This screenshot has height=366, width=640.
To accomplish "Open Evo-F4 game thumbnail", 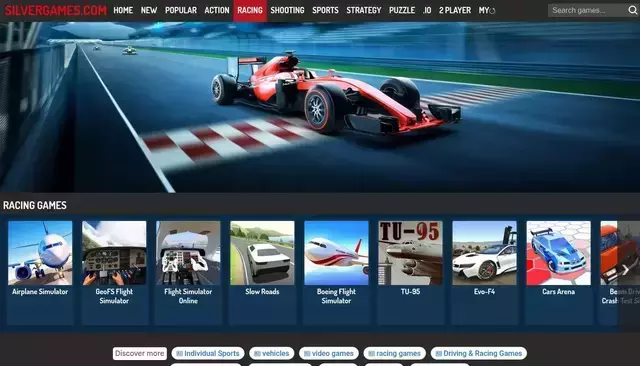I will (x=484, y=253).
